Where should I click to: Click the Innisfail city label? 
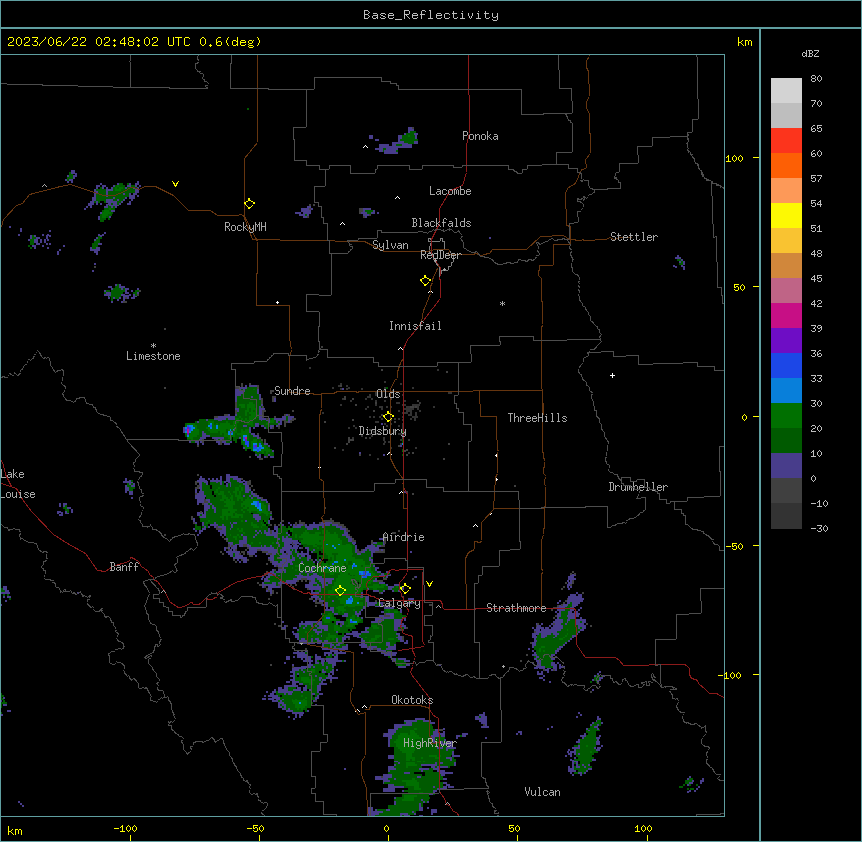point(415,326)
